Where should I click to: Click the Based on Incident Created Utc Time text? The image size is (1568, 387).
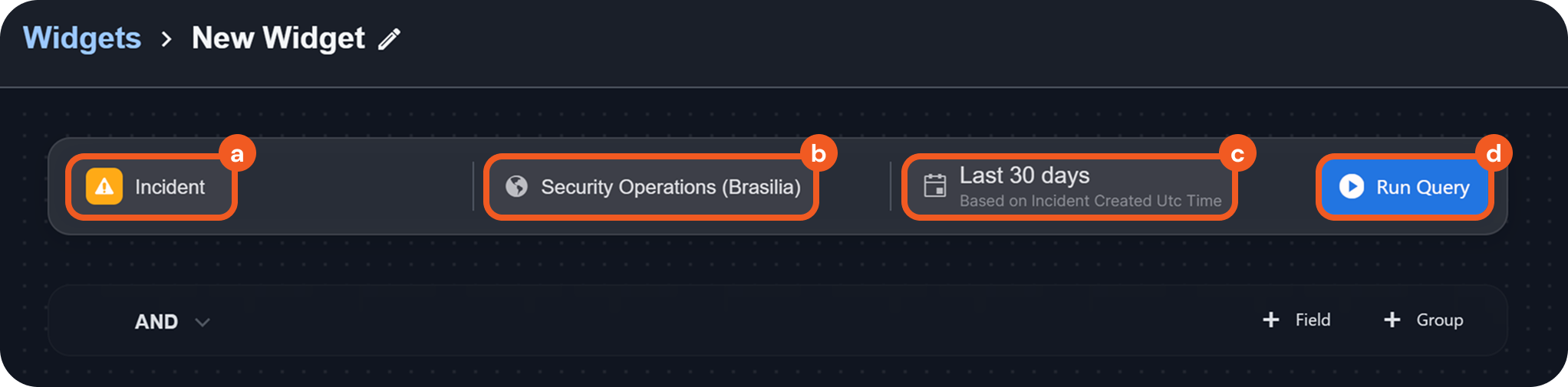[1090, 201]
